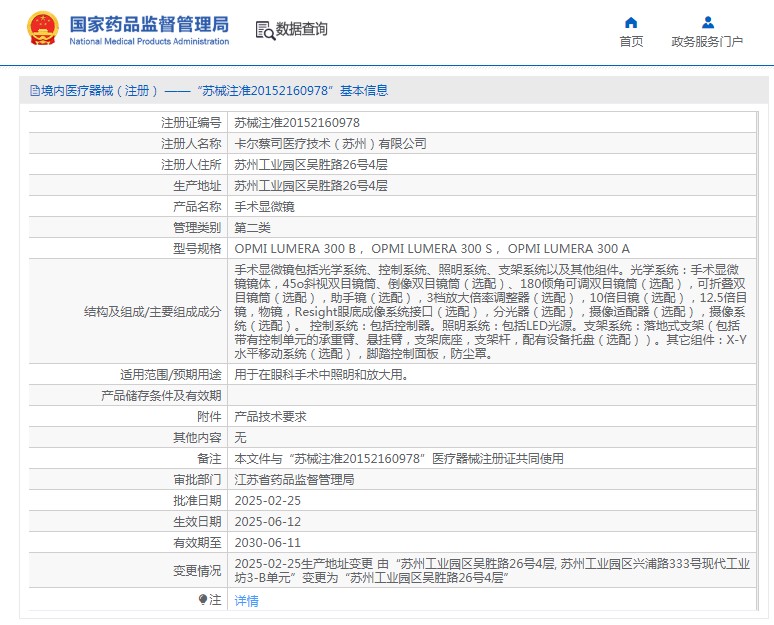Open the 数据查询 search icon
The height and width of the screenshot is (625, 774).
click(265, 30)
